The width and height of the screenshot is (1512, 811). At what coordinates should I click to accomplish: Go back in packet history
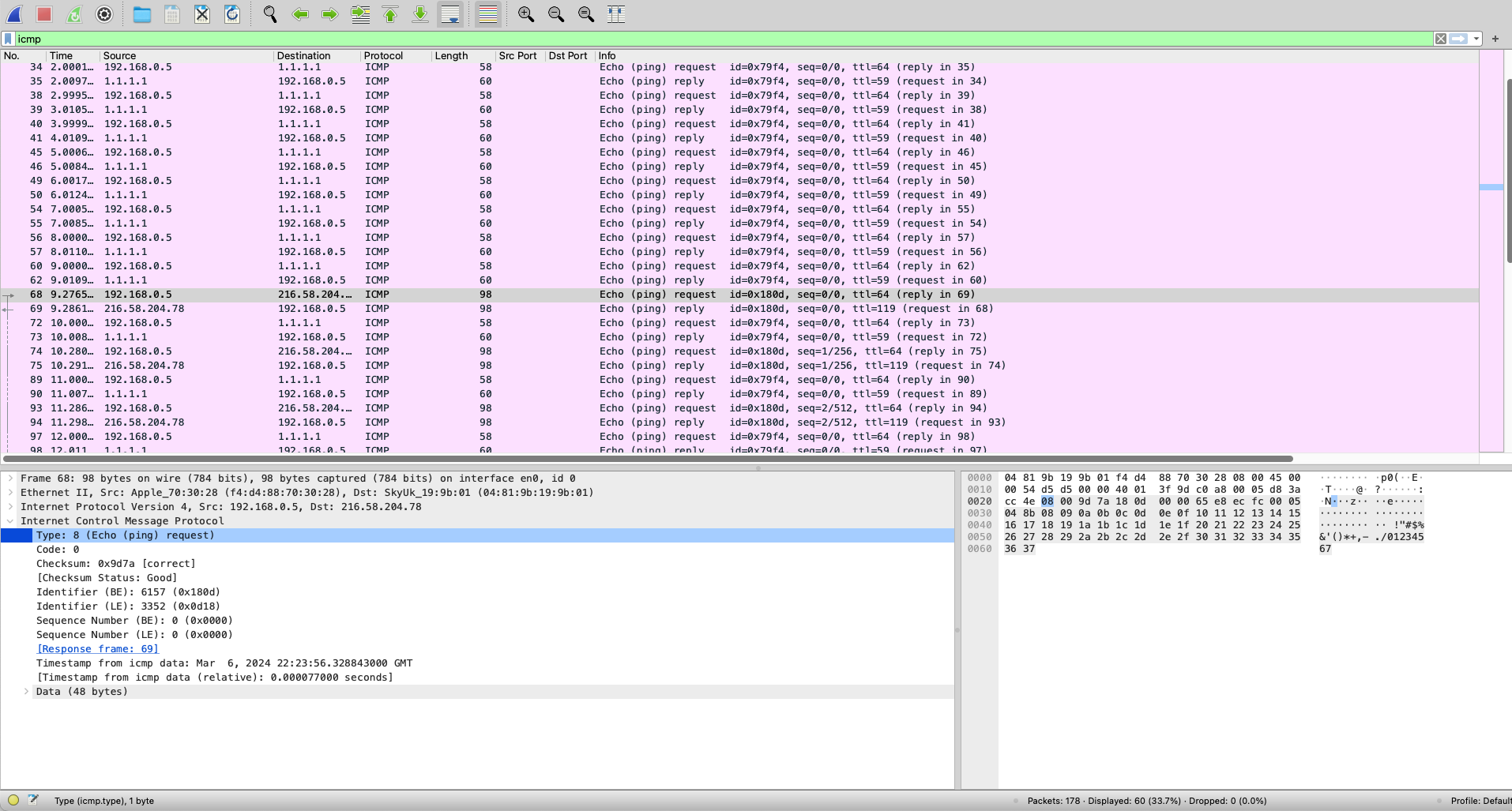point(300,14)
